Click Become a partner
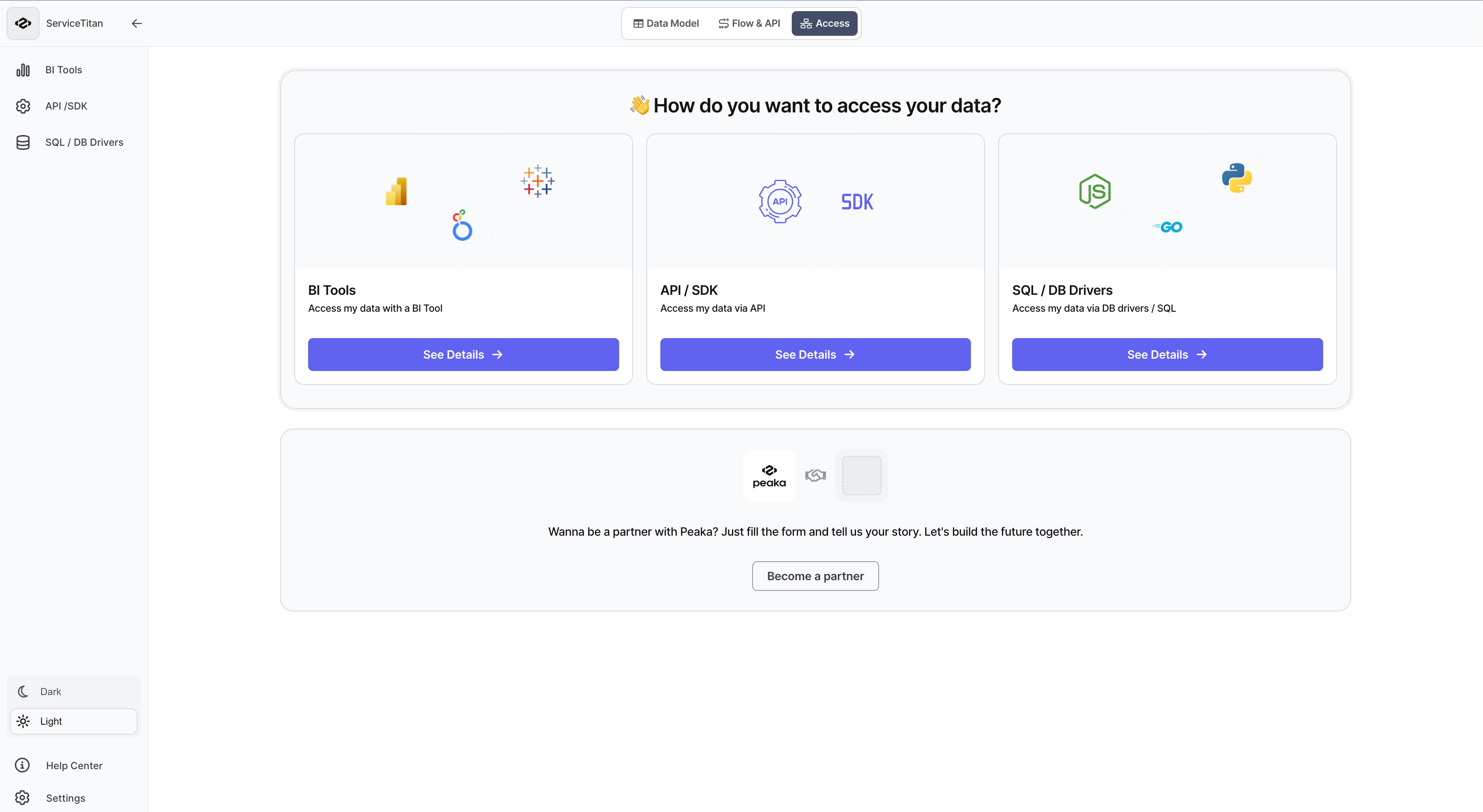The image size is (1483, 812). (814, 576)
